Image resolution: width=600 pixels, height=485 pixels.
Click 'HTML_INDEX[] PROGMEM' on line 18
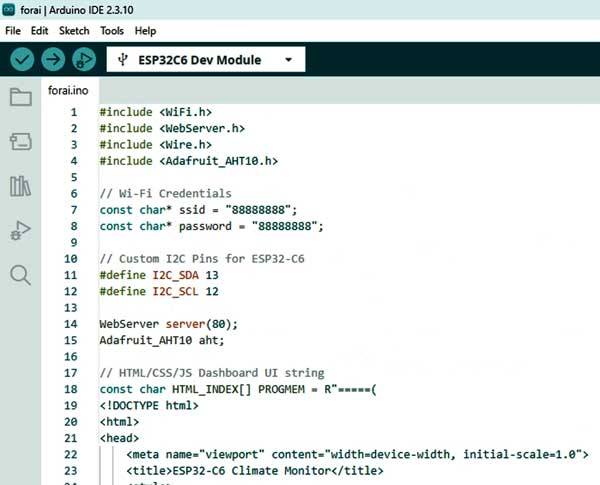tap(238, 389)
